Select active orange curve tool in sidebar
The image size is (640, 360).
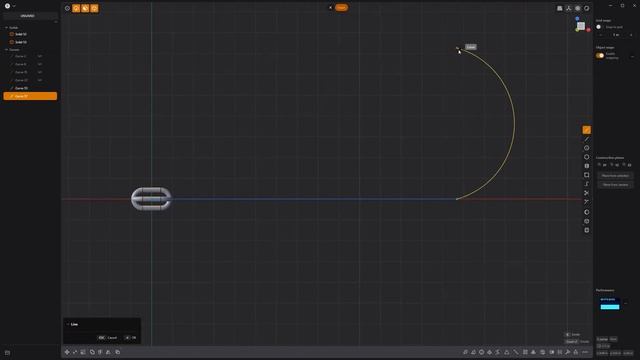[x=587, y=130]
